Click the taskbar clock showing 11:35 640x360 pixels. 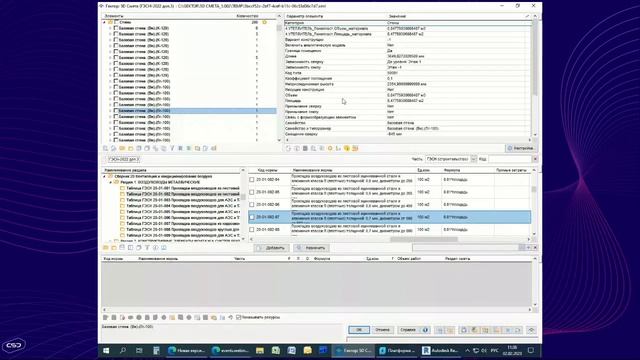[512, 350]
